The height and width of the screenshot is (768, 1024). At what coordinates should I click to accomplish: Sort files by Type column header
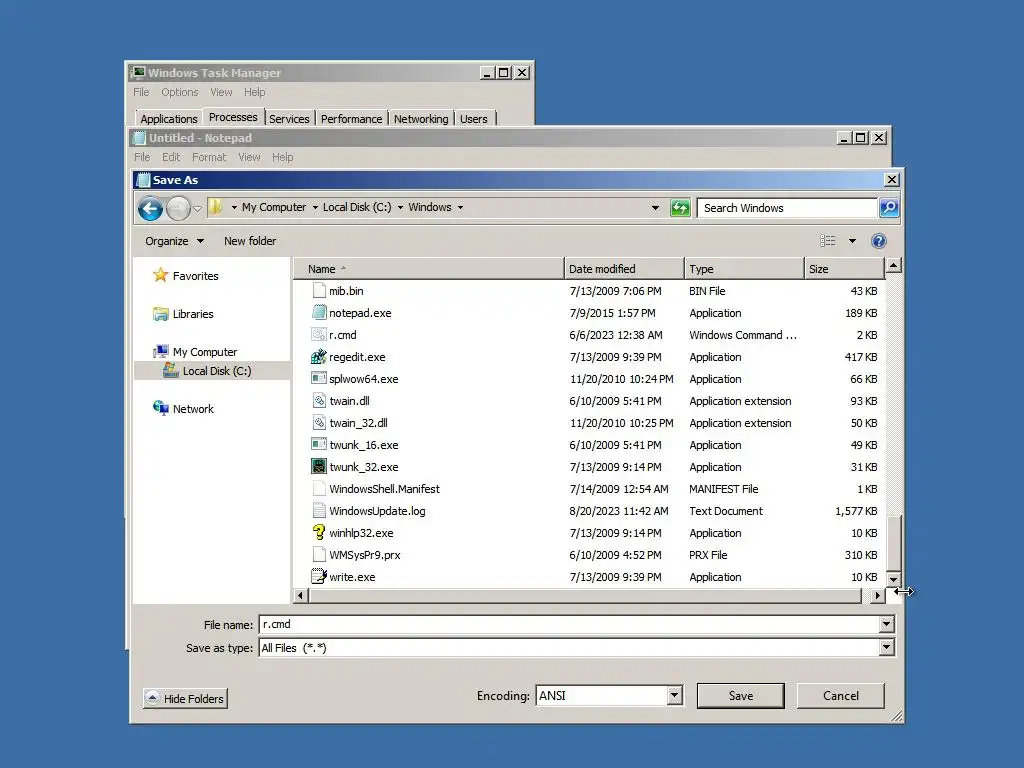pyautogui.click(x=744, y=268)
